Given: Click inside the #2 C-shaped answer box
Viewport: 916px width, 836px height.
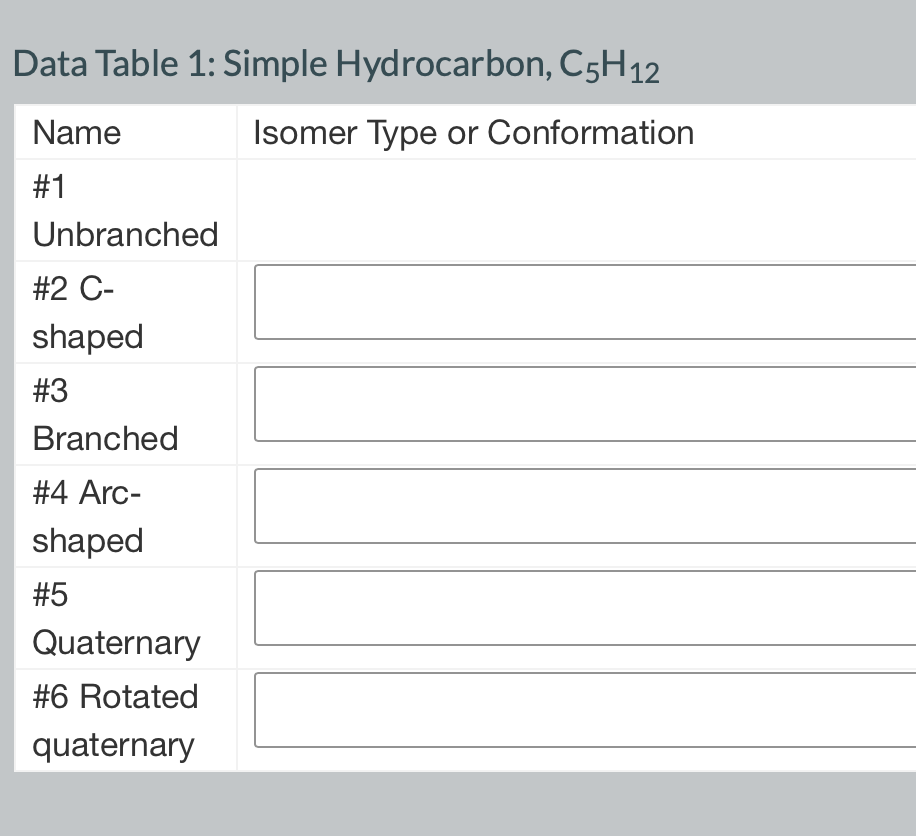Looking at the screenshot, I should pos(580,301).
